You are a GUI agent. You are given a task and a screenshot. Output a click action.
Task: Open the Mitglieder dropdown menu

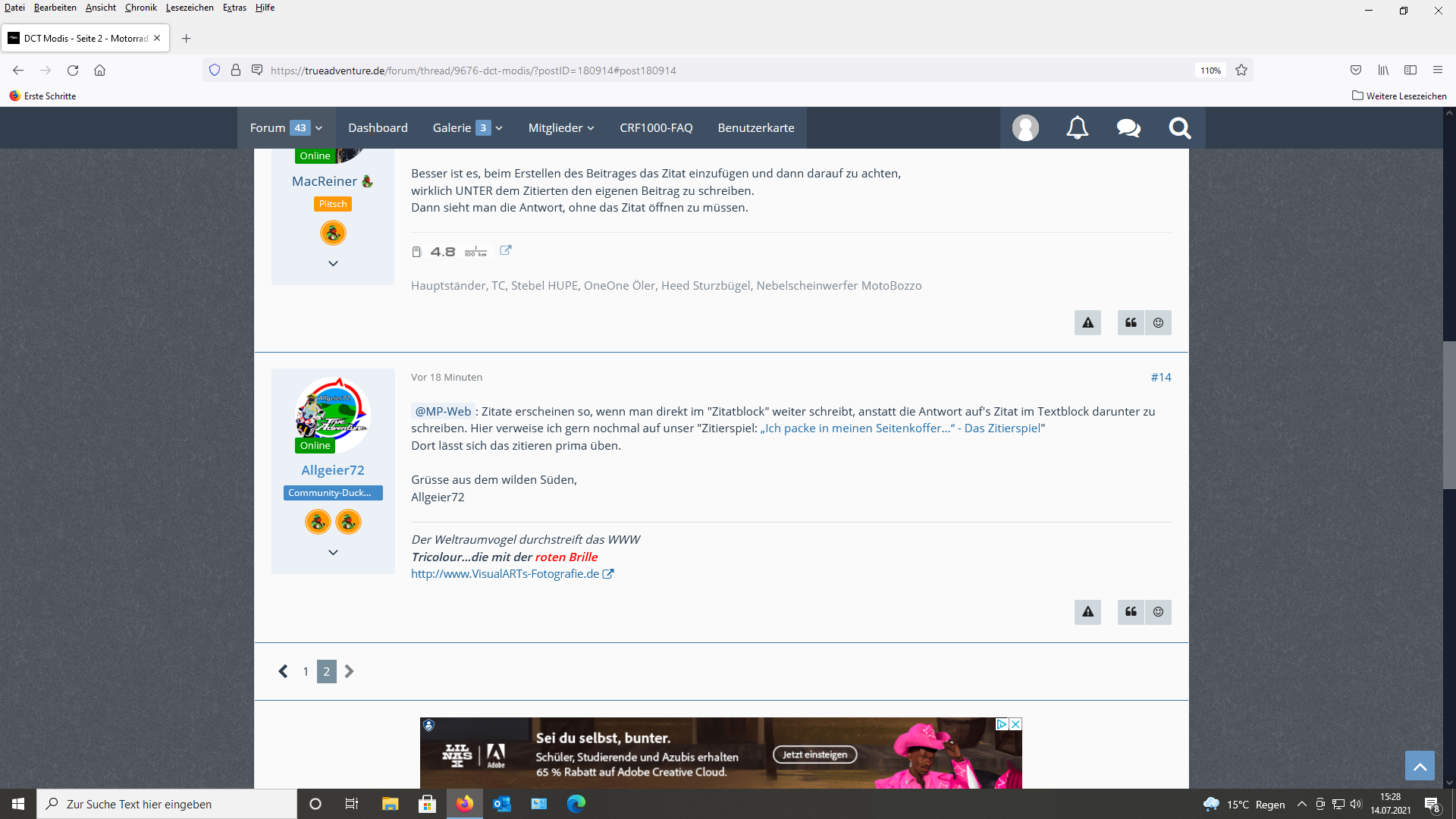click(561, 128)
